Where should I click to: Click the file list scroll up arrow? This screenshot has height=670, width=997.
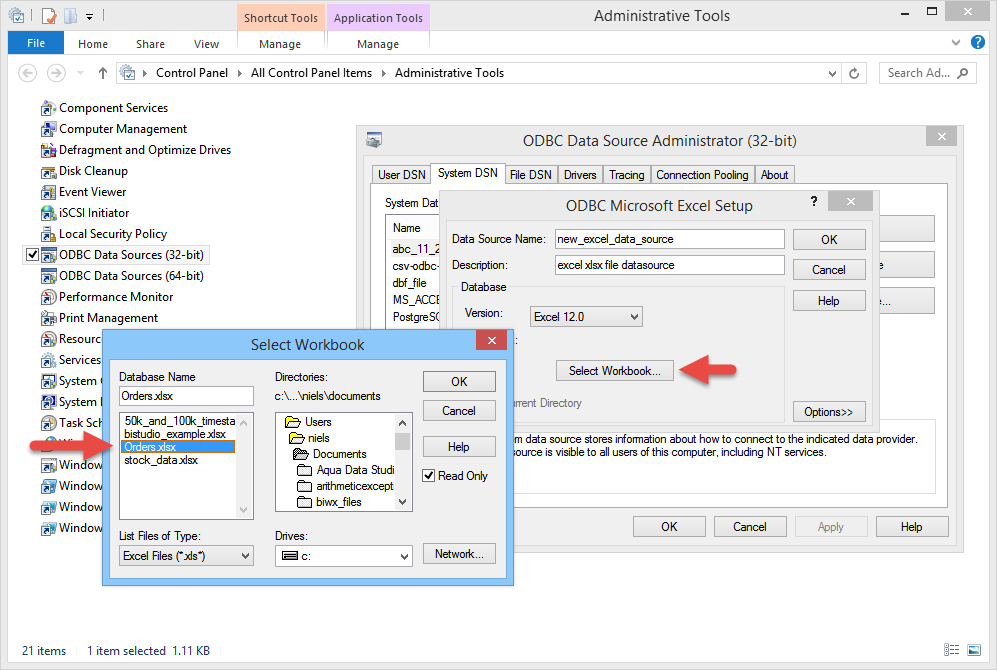coord(244,423)
